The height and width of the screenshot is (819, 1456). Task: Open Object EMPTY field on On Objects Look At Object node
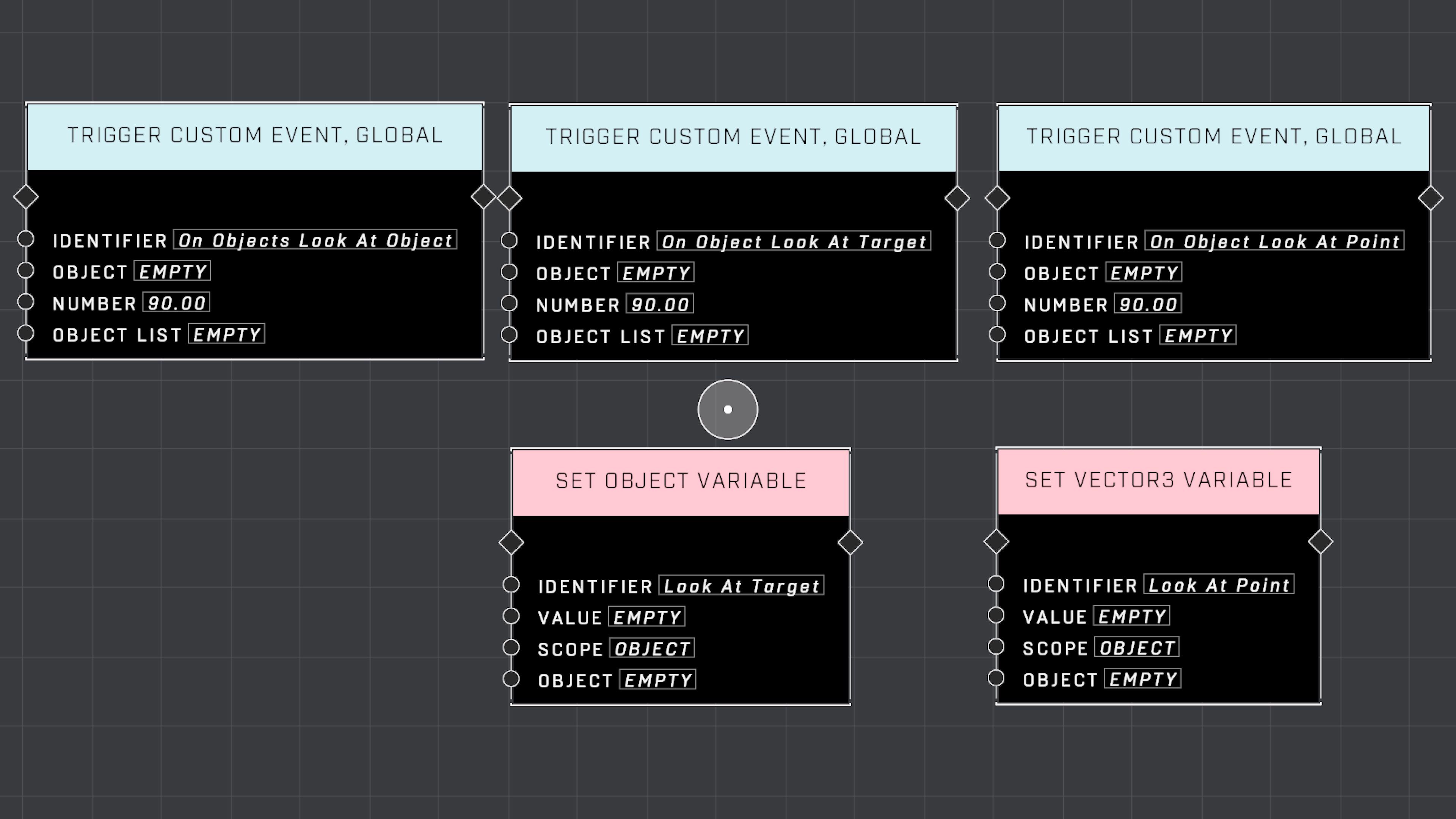[173, 271]
